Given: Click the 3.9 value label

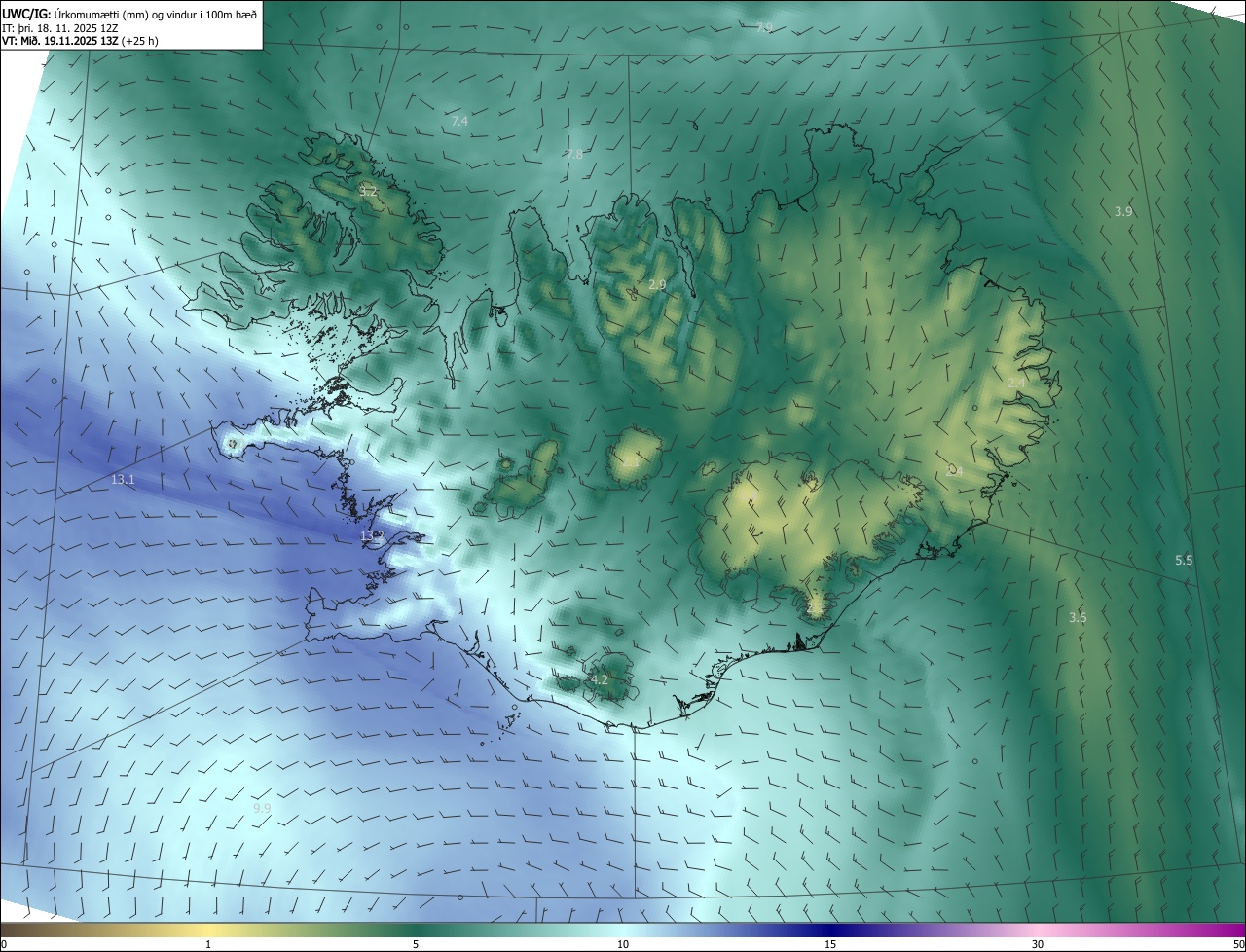Looking at the screenshot, I should point(1123,211).
